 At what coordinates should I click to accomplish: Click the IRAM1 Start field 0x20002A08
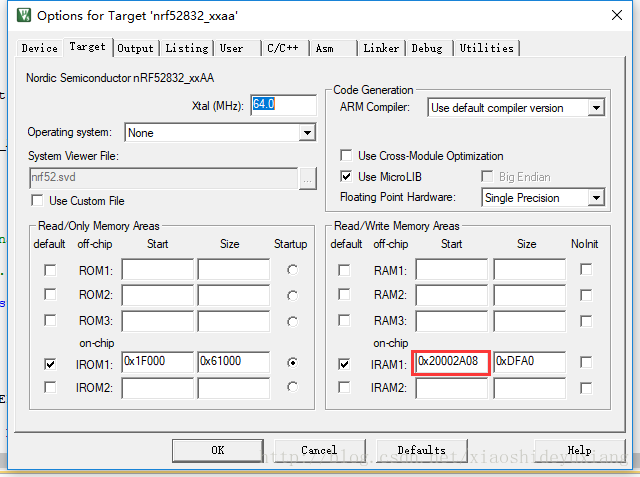tap(452, 362)
